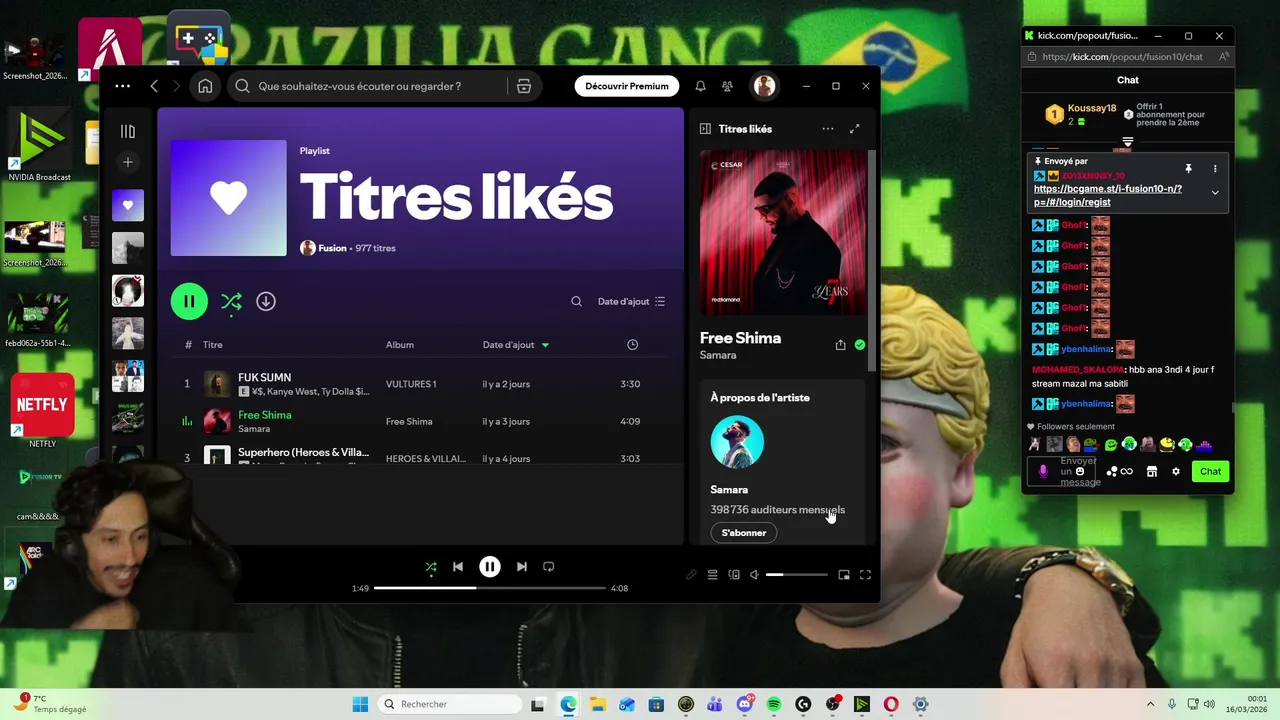Search within the playlist magnifier icon
This screenshot has width=1280, height=720.
(576, 301)
